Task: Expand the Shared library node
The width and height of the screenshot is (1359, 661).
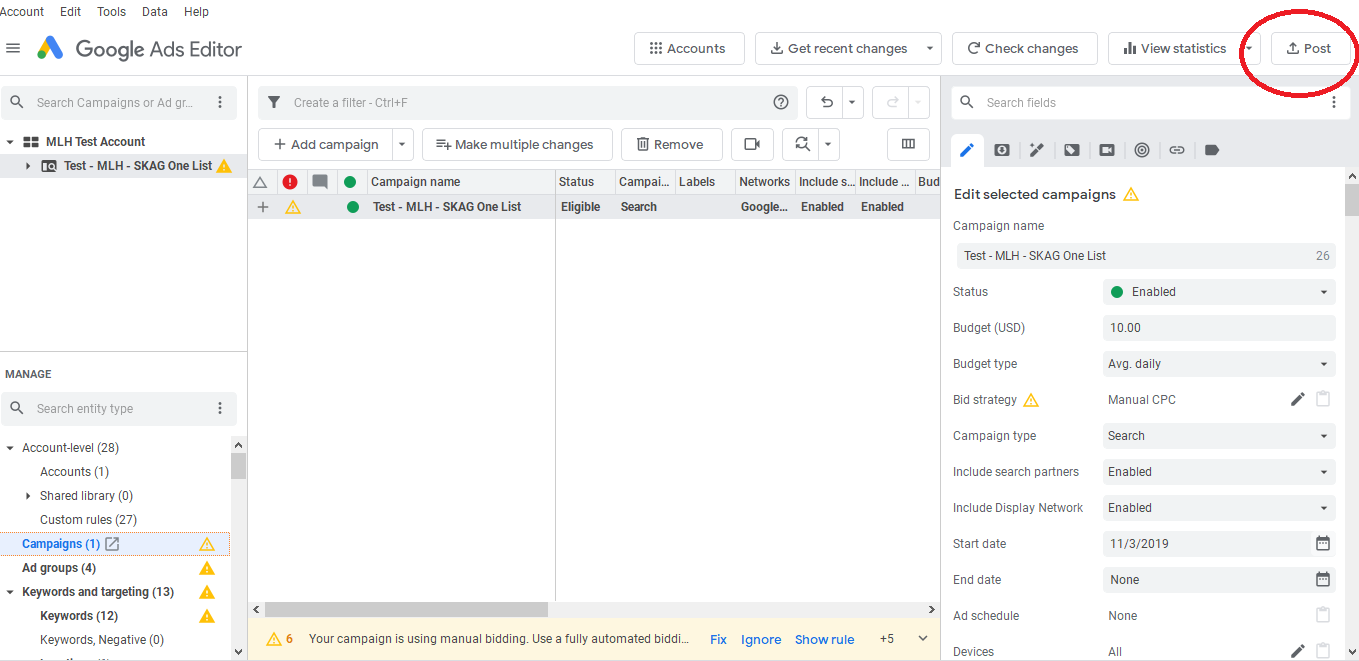Action: click(x=28, y=496)
